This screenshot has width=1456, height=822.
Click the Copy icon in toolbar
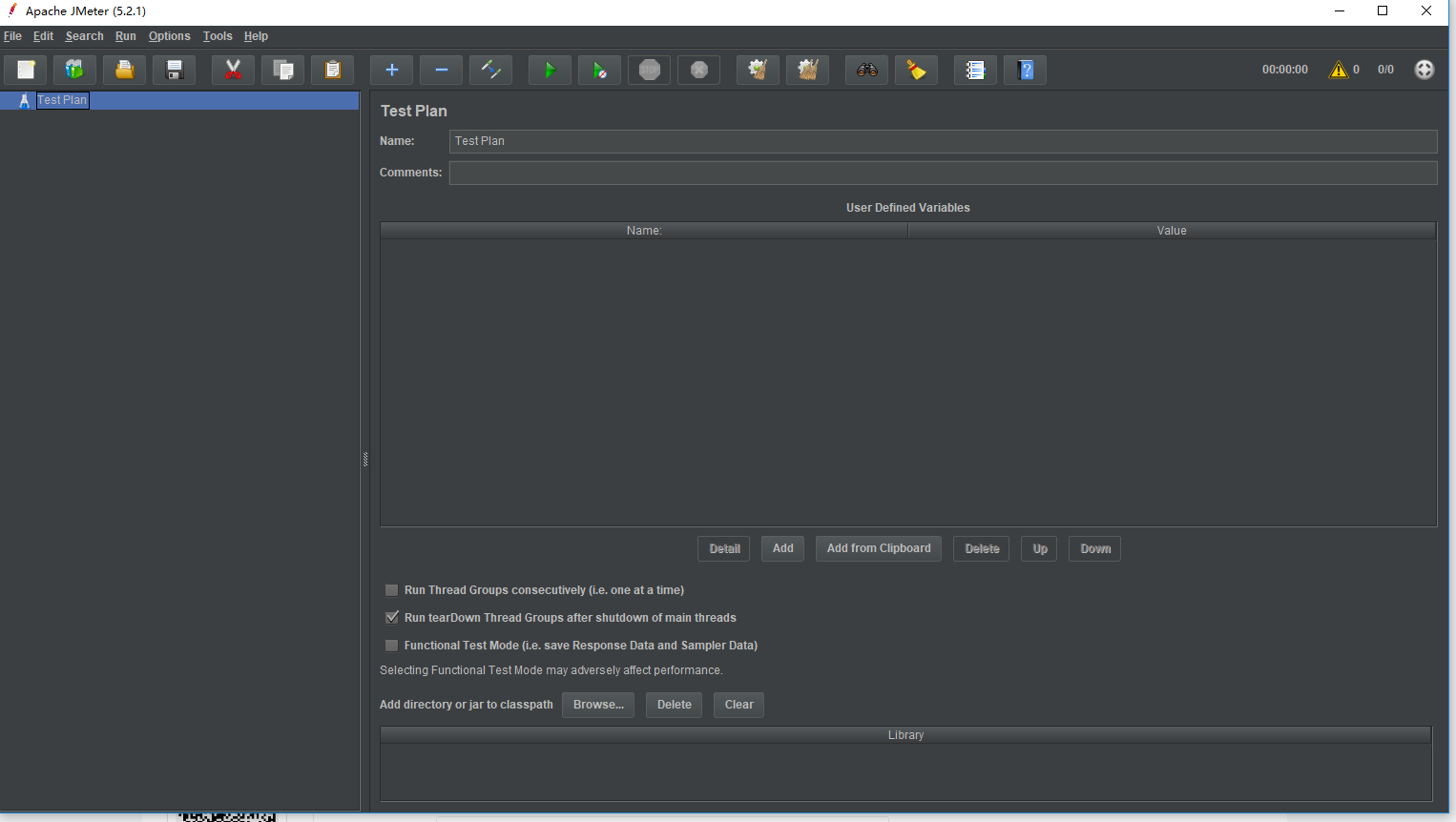click(282, 70)
